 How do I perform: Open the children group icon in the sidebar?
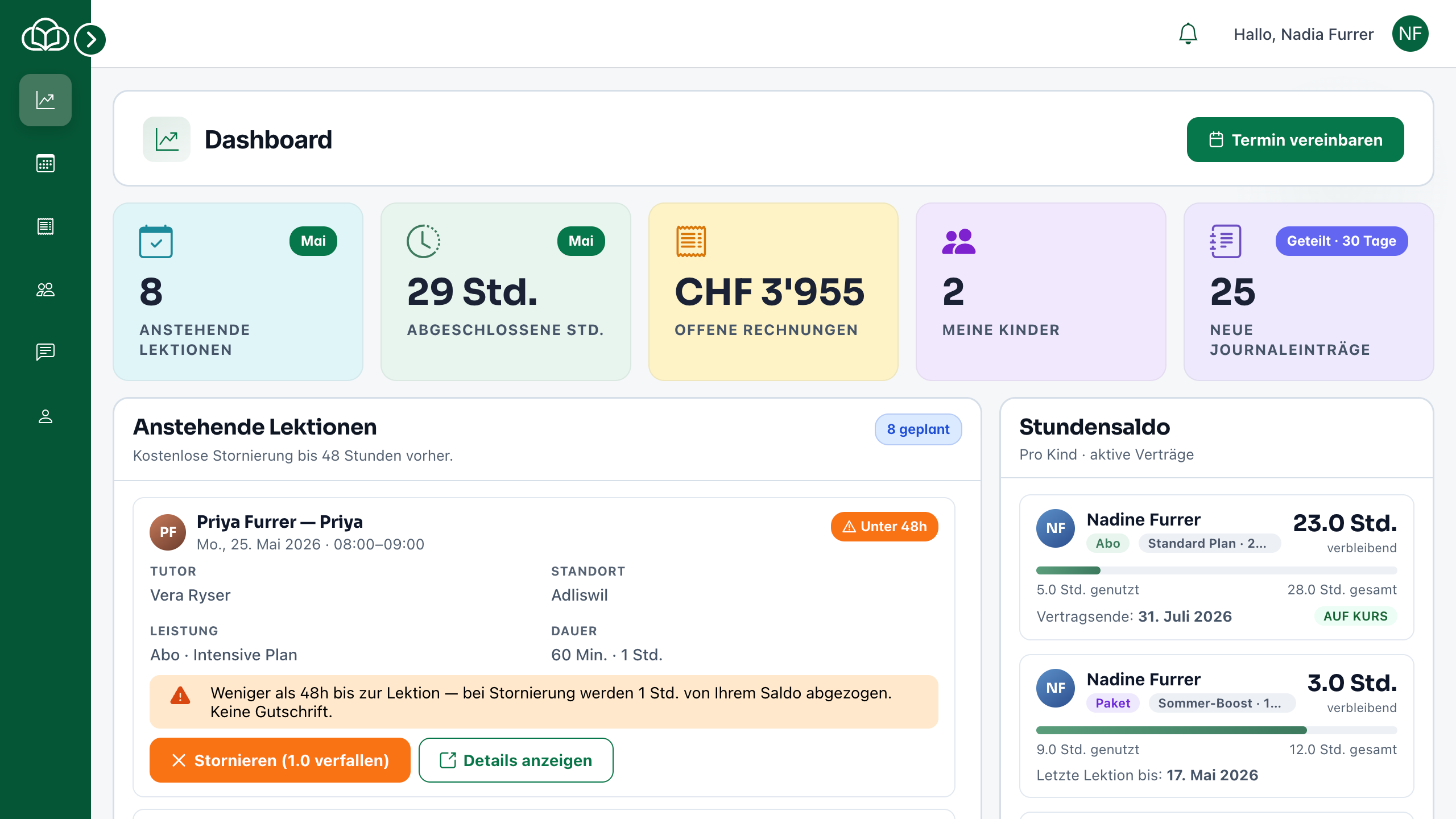pyautogui.click(x=45, y=289)
